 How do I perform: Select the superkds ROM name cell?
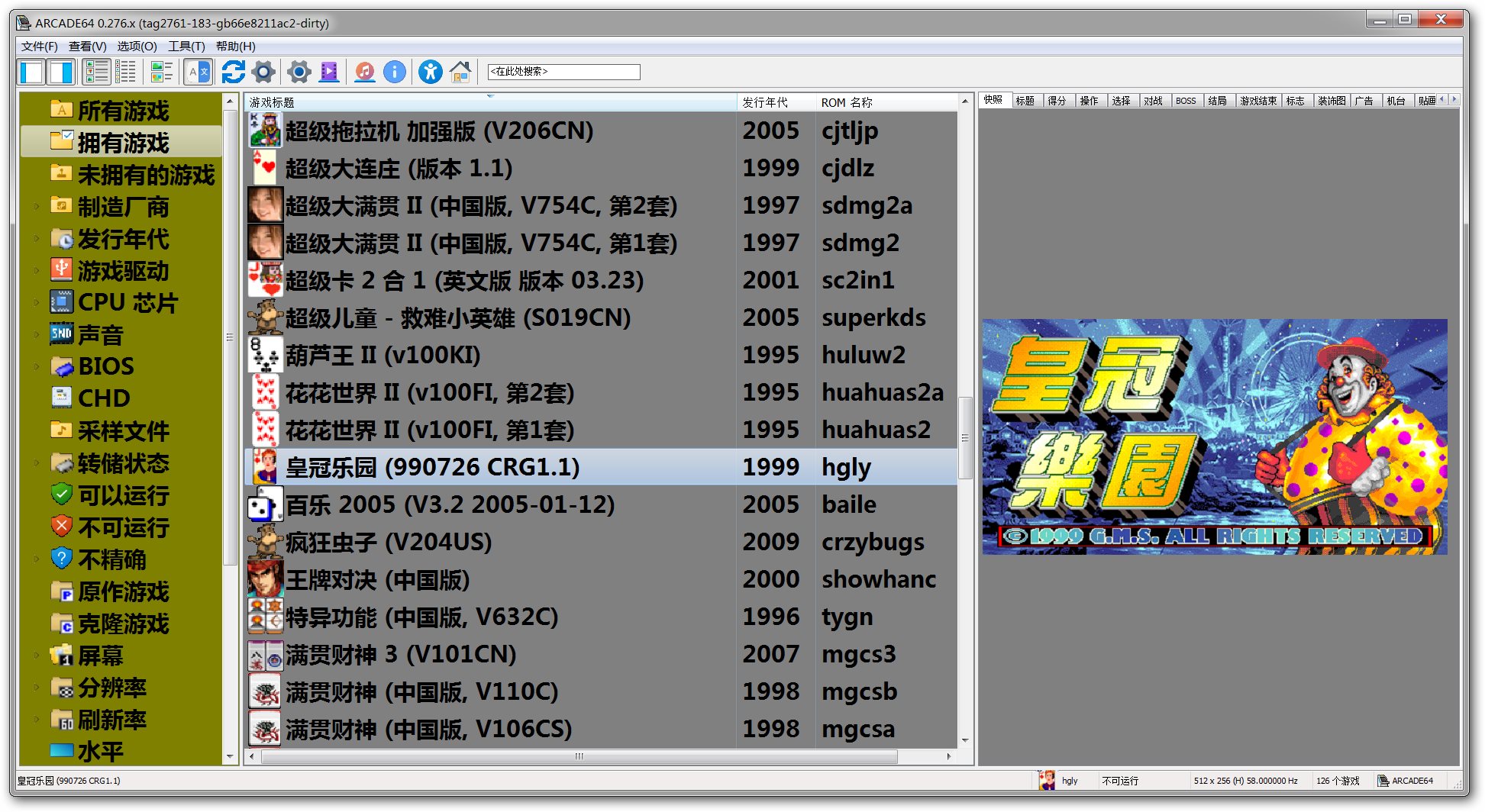[873, 317]
